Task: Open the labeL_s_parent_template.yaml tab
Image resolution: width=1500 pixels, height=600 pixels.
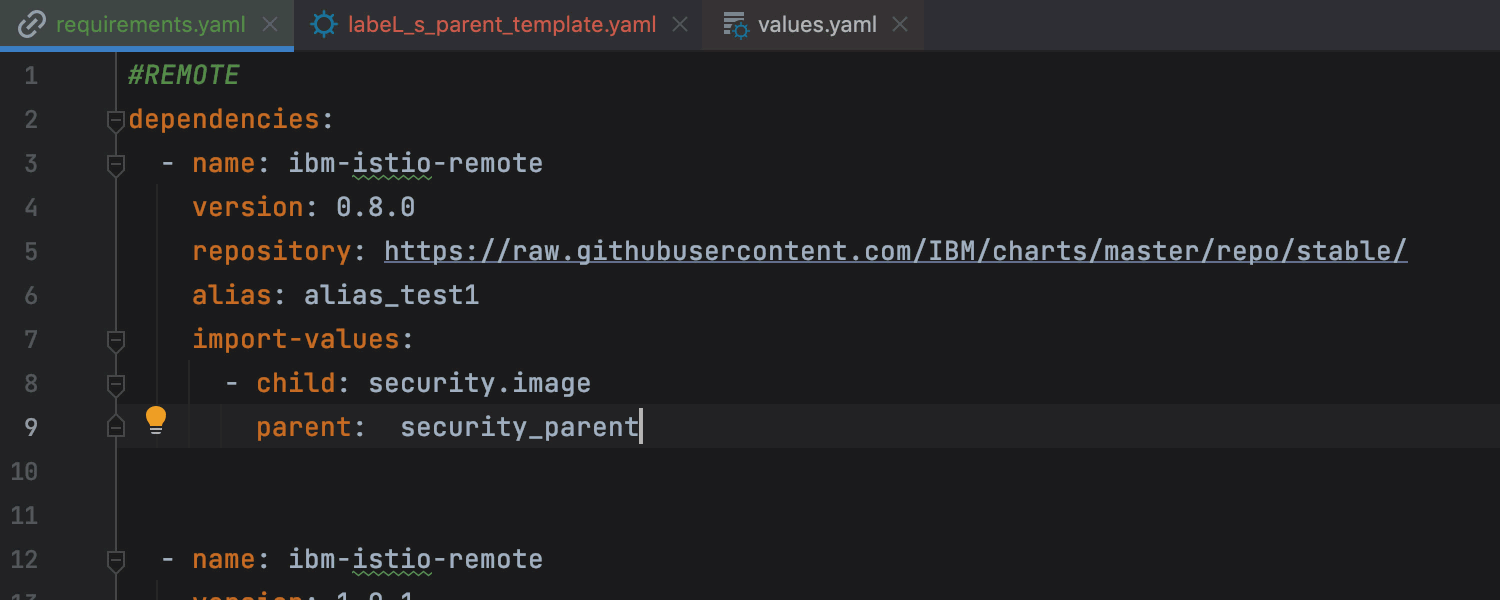Action: click(x=502, y=25)
